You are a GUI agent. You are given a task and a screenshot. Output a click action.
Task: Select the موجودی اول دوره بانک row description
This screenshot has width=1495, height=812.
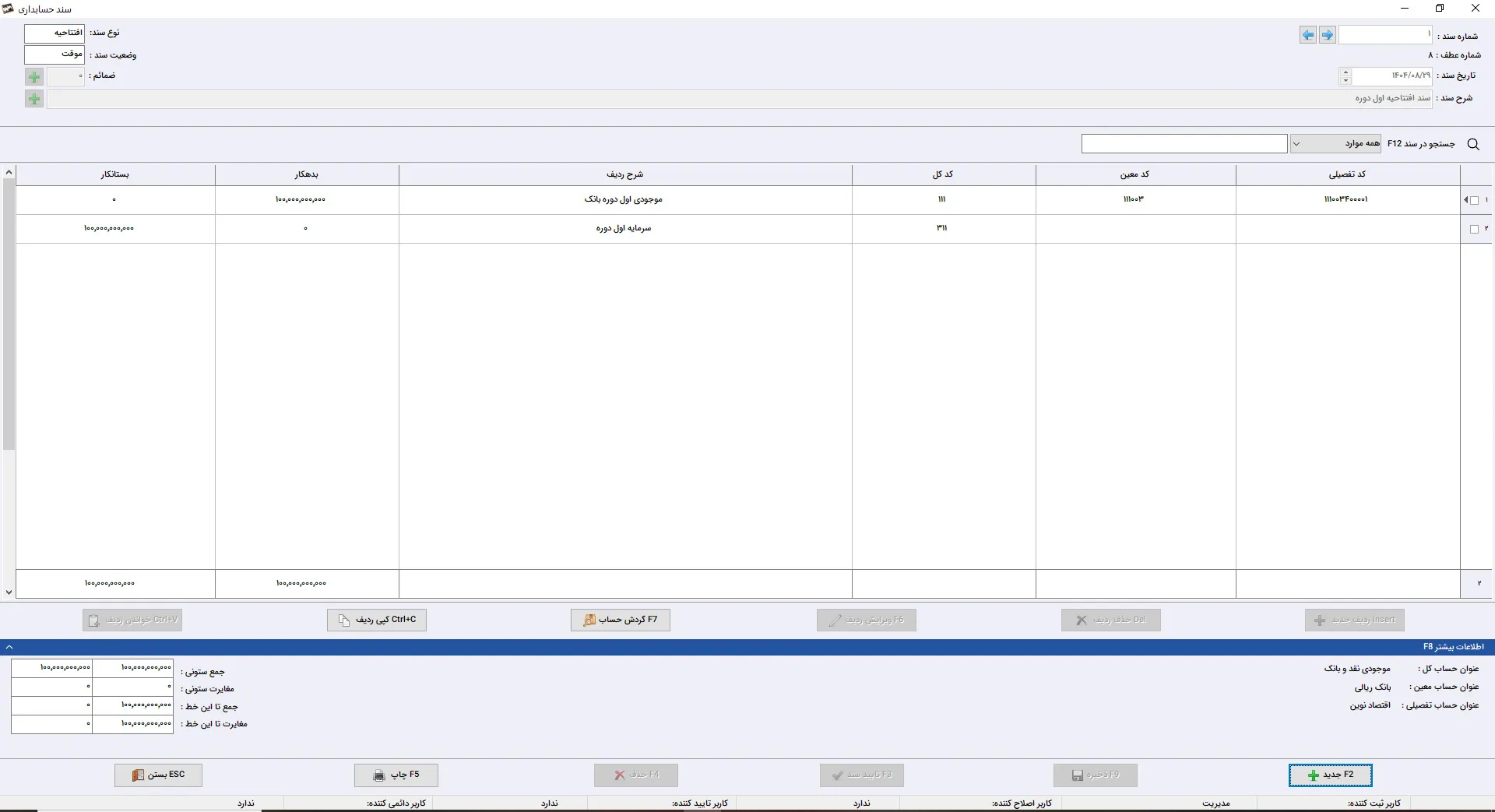click(x=624, y=200)
